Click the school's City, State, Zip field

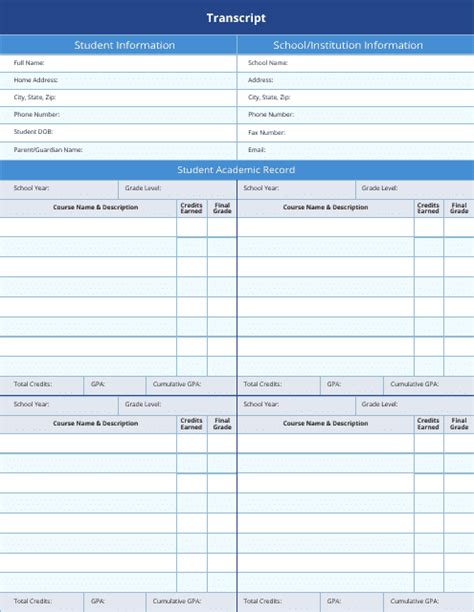(356, 98)
